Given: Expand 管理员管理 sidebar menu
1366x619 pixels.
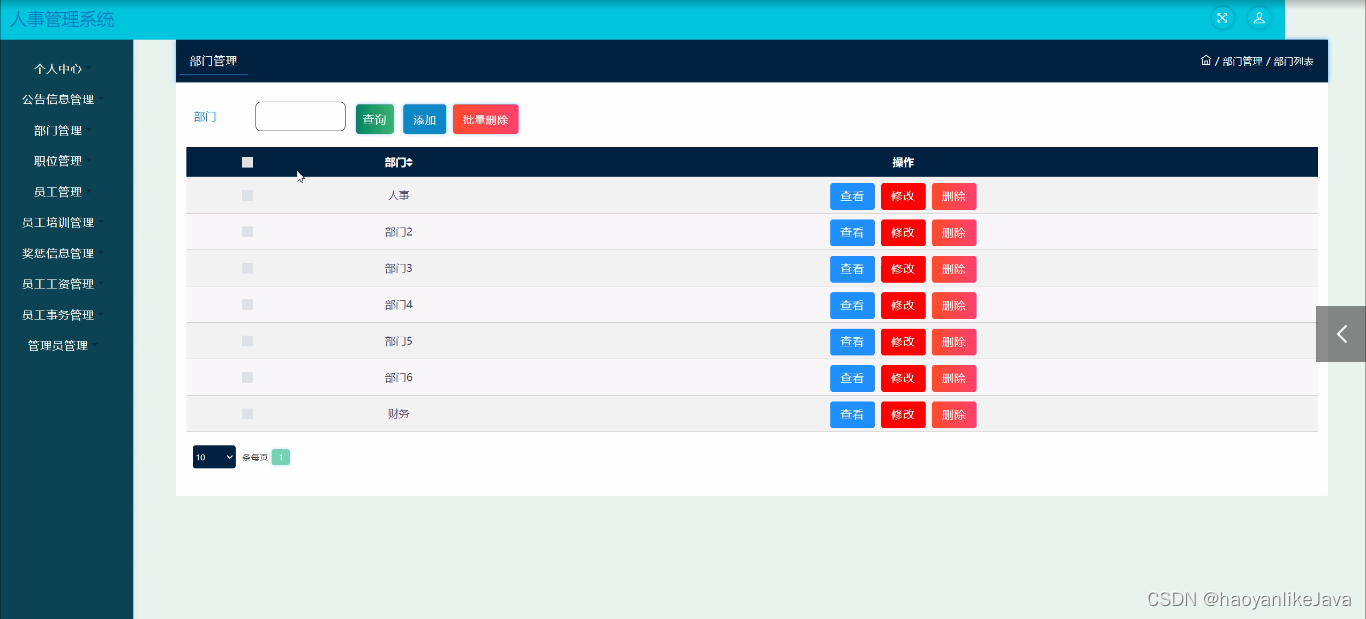Looking at the screenshot, I should [63, 346].
